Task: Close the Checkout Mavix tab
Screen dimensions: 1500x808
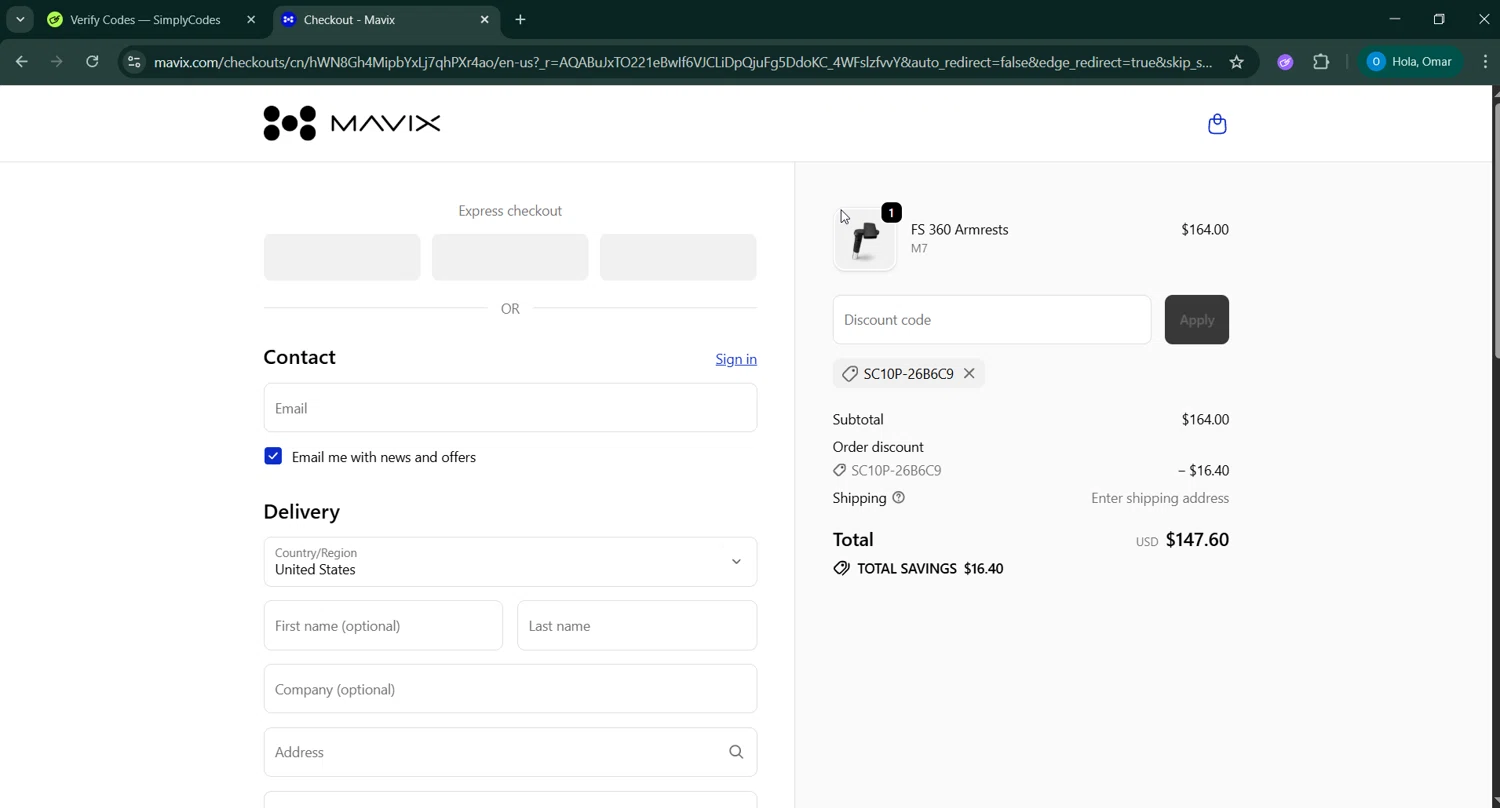Action: tap(485, 19)
